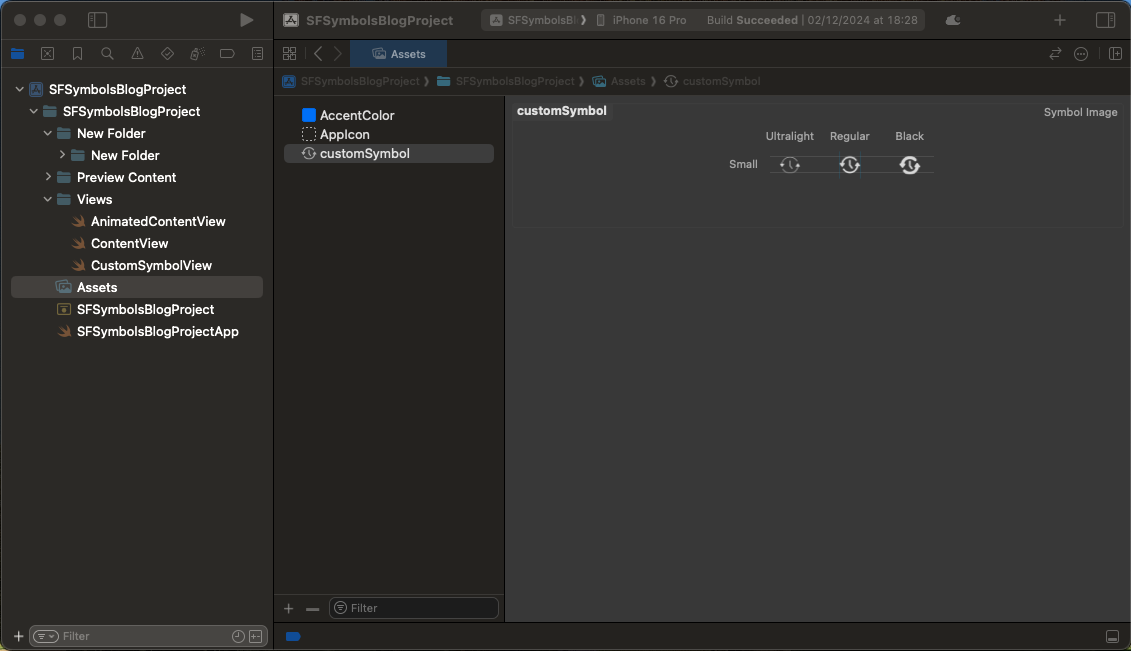Show only source-controlled files
Screen dimensions: 1131x651
click(255, 636)
